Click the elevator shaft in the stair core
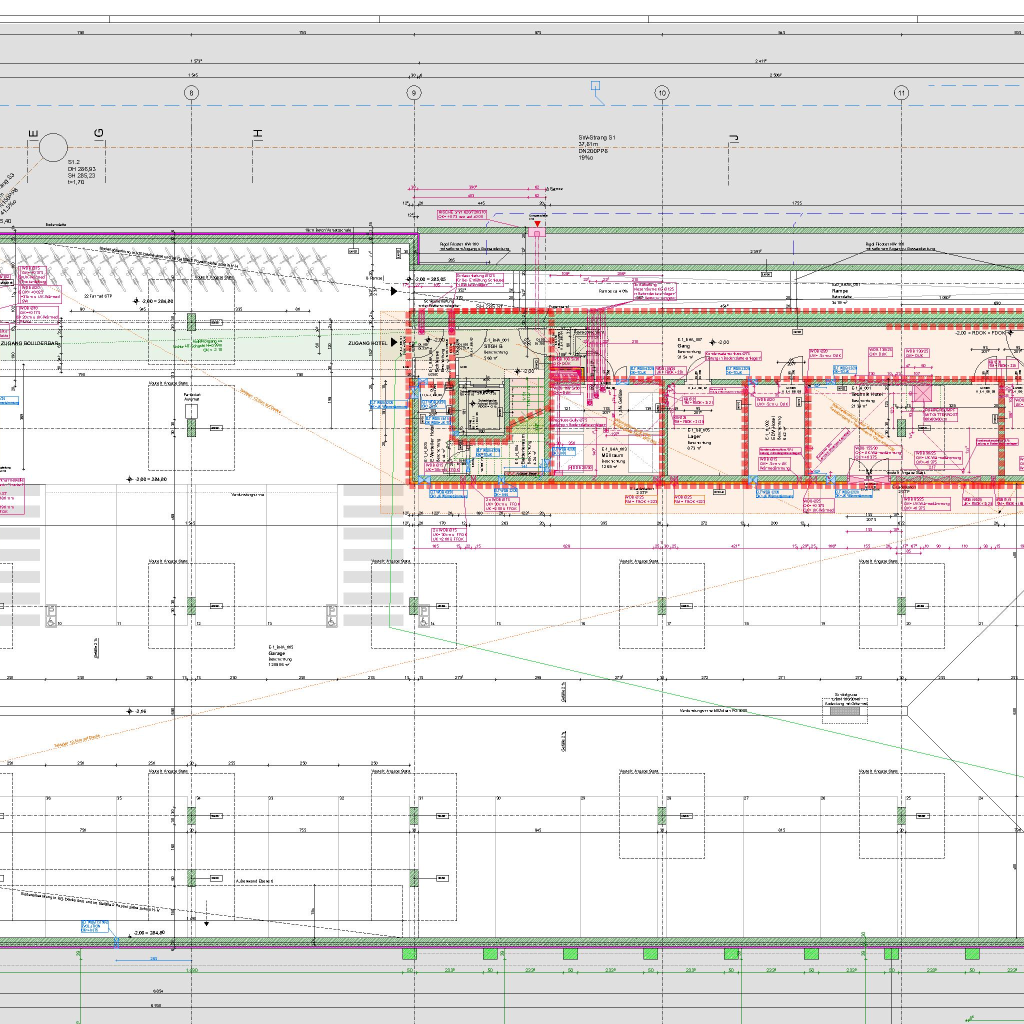Screen dimensions: 1024x1024 (483, 409)
